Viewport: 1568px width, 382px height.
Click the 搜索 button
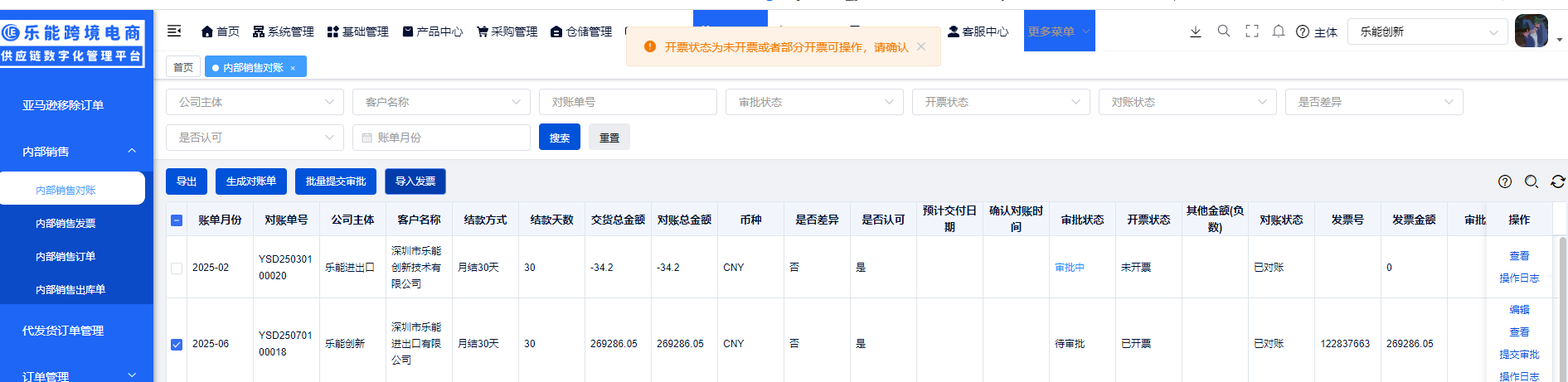pos(560,138)
